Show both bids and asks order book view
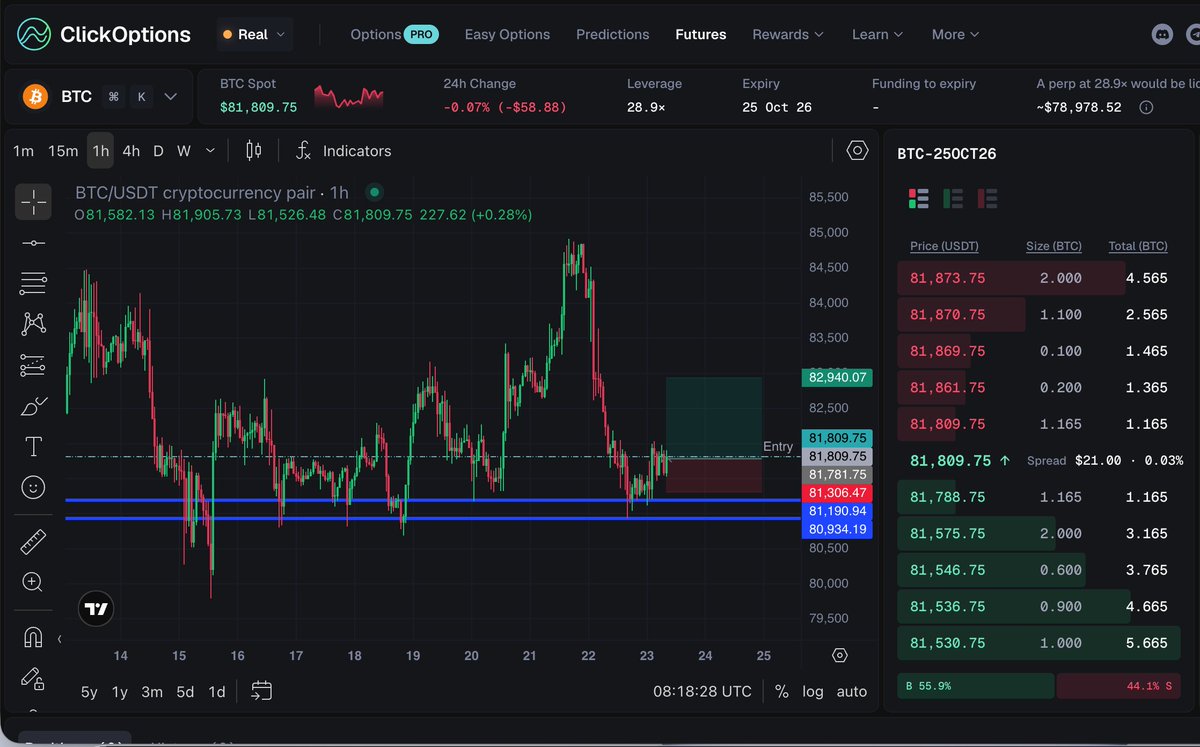The image size is (1200, 747). point(918,198)
